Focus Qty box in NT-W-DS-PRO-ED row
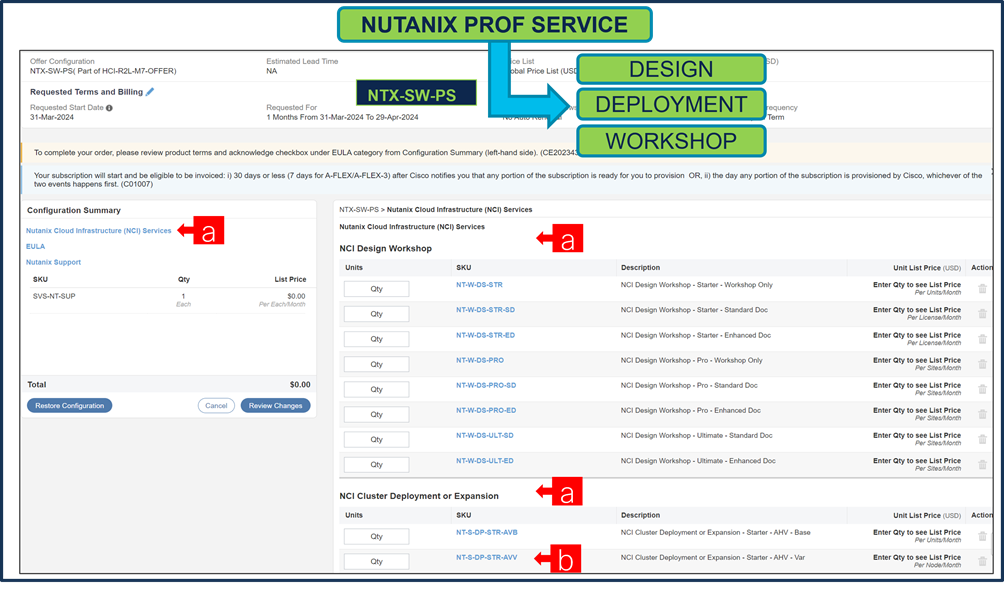The width and height of the screenshot is (1004, 593). click(x=376, y=414)
